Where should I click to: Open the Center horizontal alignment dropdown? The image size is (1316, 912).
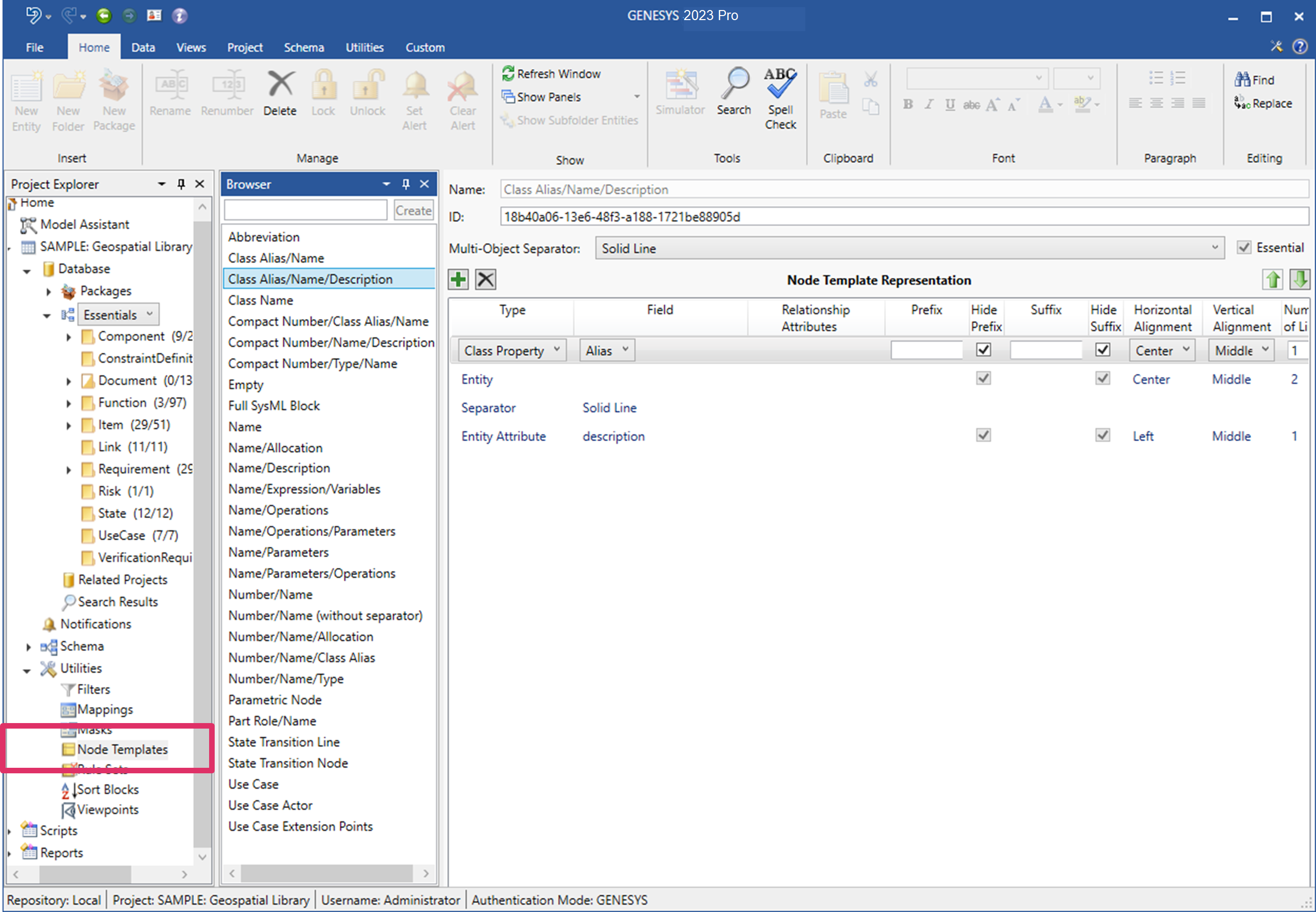pos(1162,350)
